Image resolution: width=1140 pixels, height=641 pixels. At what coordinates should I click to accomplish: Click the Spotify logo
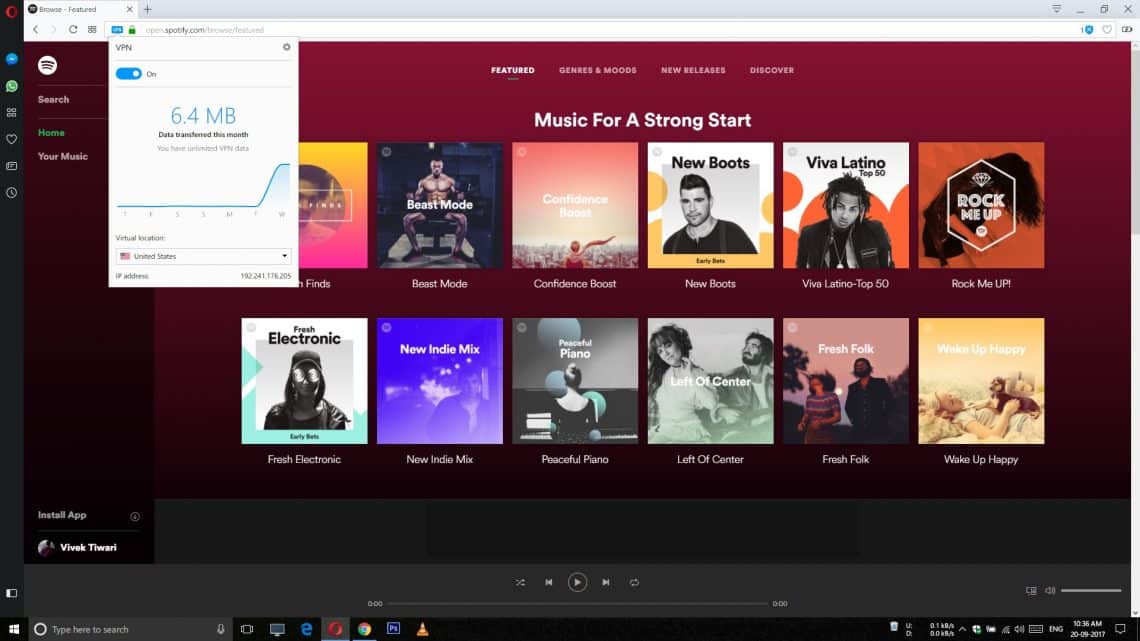point(47,65)
